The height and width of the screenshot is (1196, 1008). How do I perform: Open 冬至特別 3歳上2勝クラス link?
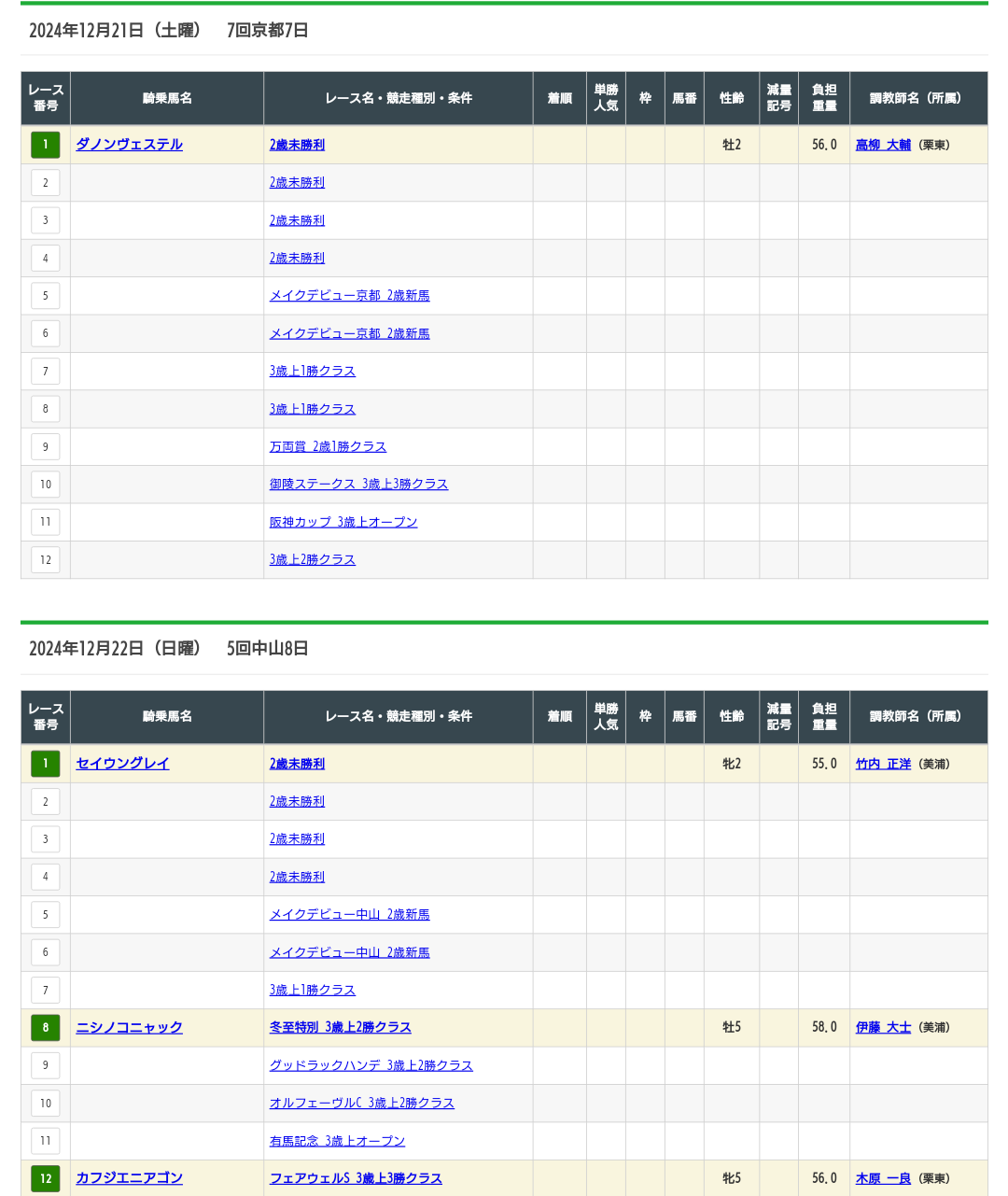340,1027
